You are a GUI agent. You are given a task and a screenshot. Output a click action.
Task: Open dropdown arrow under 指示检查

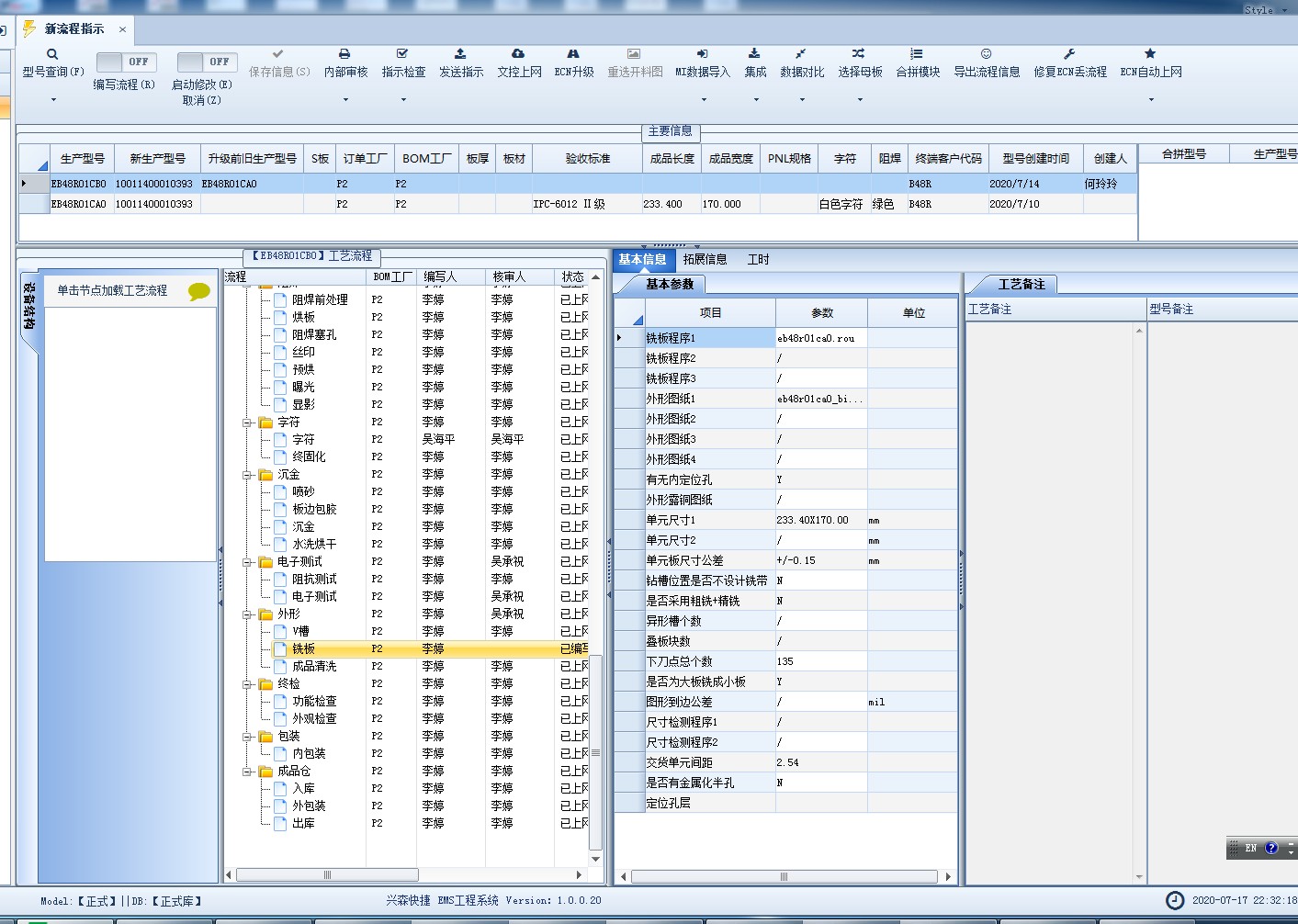pyautogui.click(x=403, y=99)
